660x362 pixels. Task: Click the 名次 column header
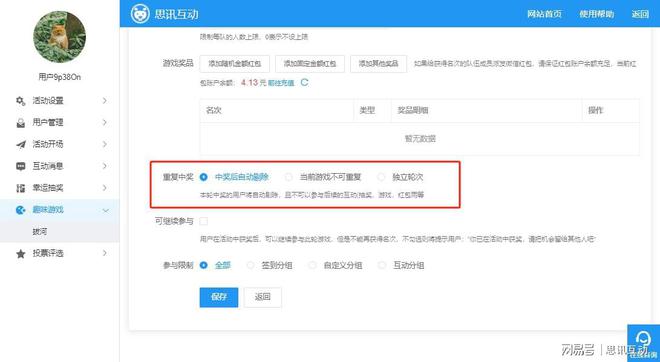tap(214, 110)
